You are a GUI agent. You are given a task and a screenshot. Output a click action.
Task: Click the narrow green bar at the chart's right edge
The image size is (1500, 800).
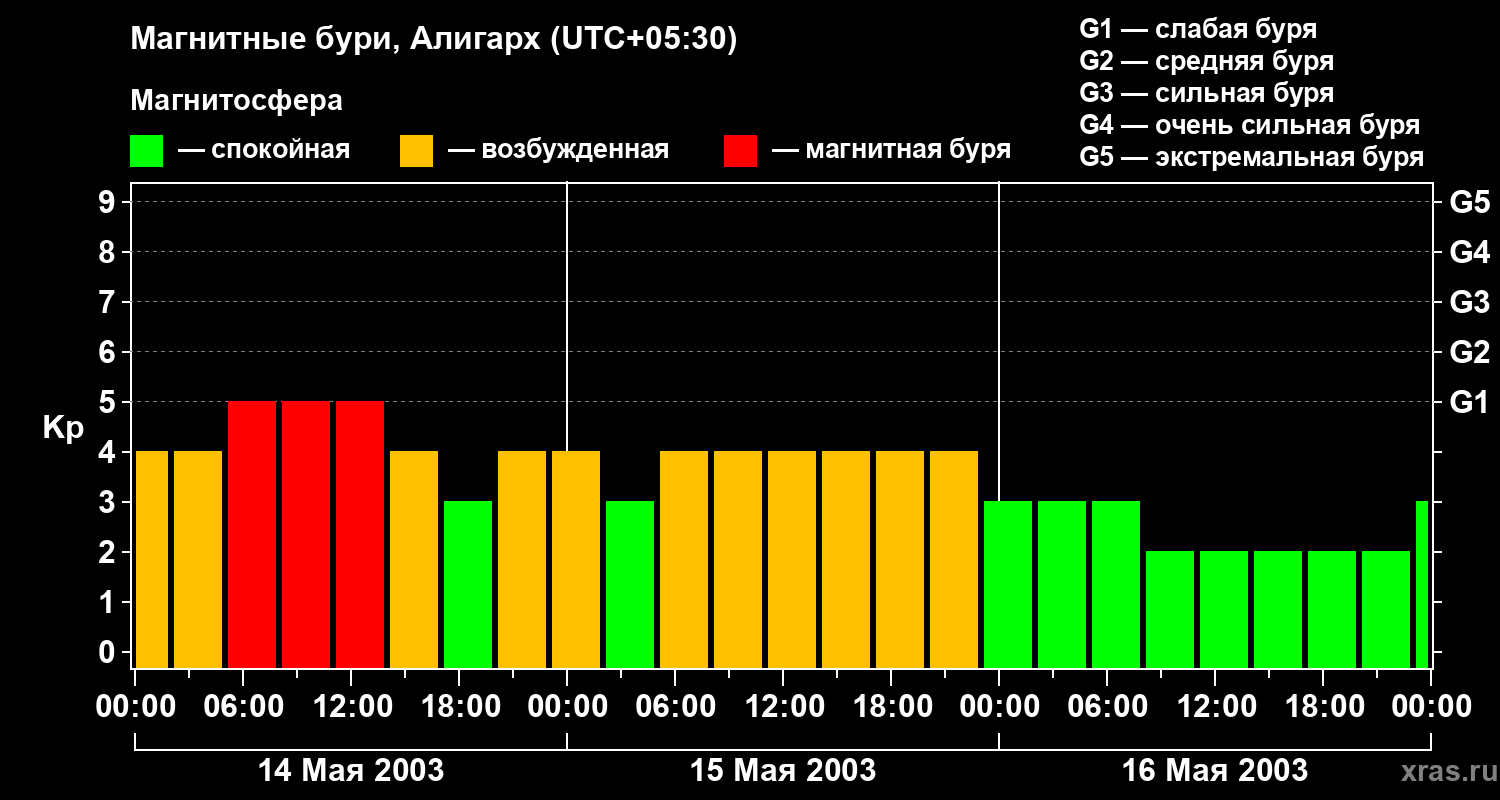[x=1422, y=585]
